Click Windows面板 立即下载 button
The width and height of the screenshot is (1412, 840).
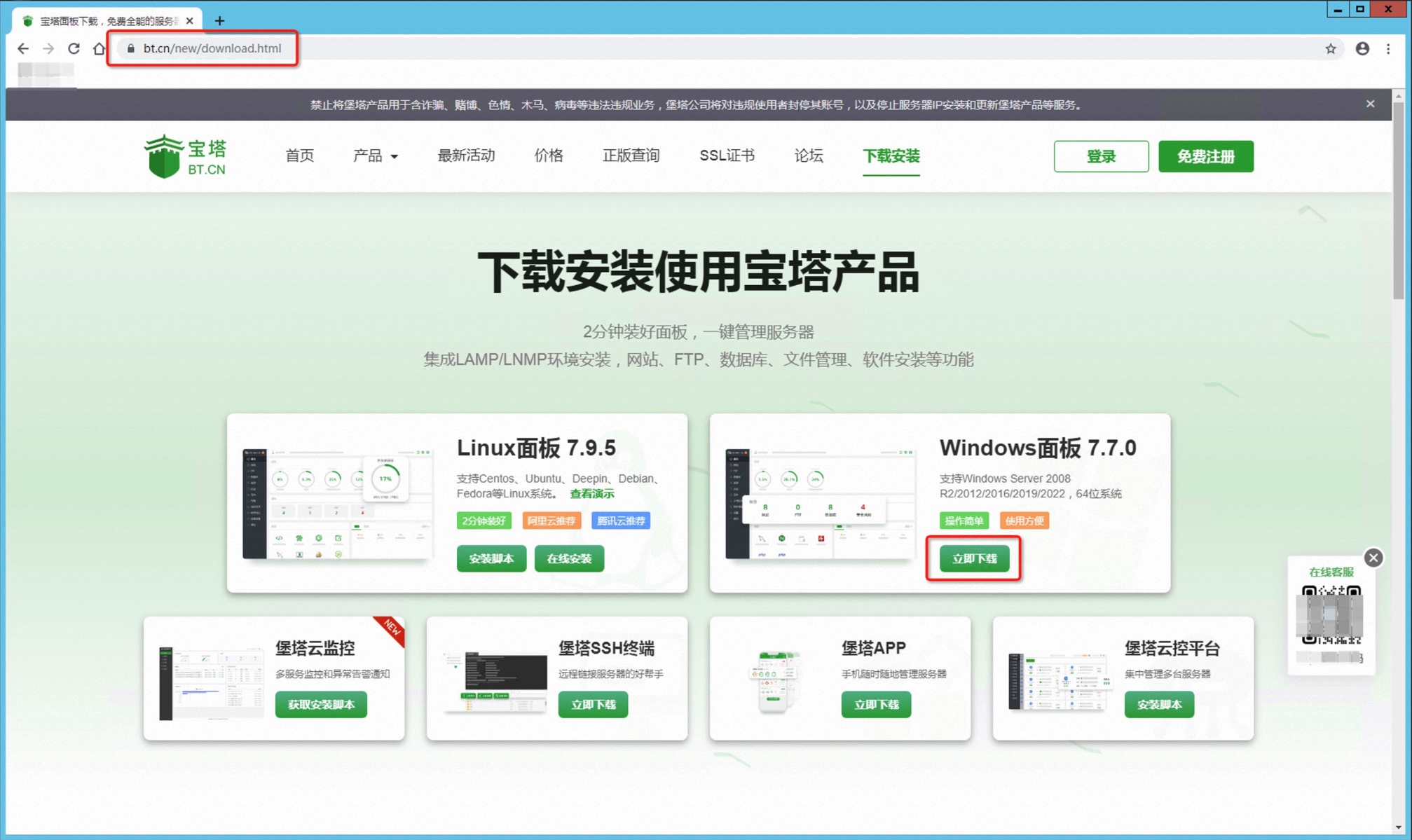[974, 558]
